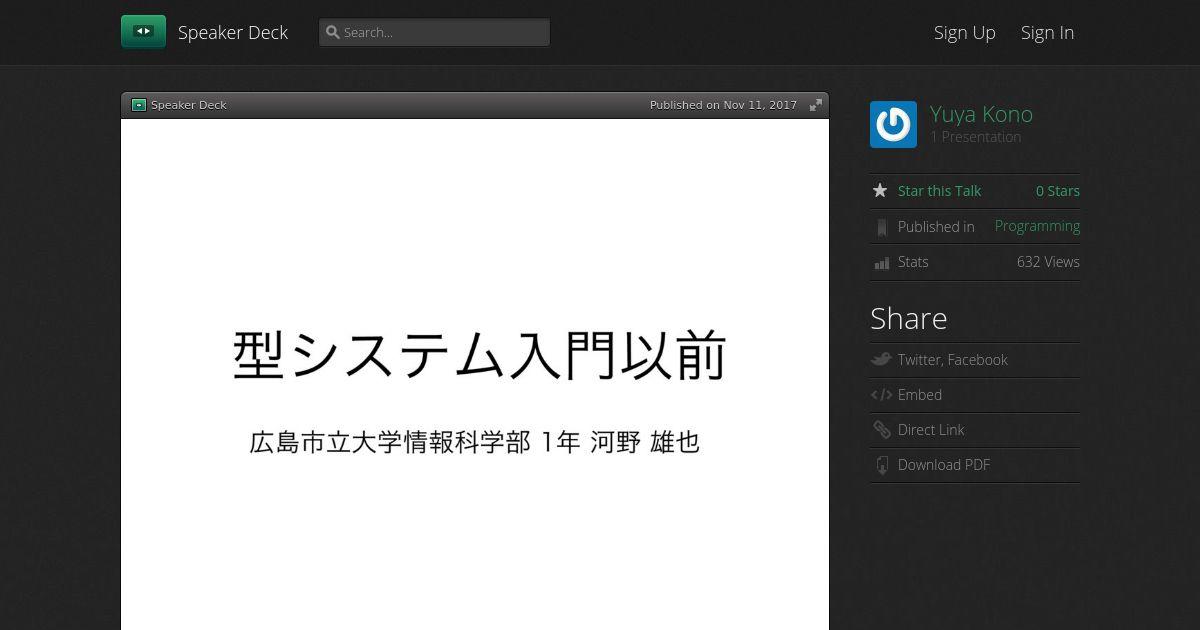The height and width of the screenshot is (630, 1200).
Task: Click the 1 Presentation text
Action: pyautogui.click(x=975, y=137)
